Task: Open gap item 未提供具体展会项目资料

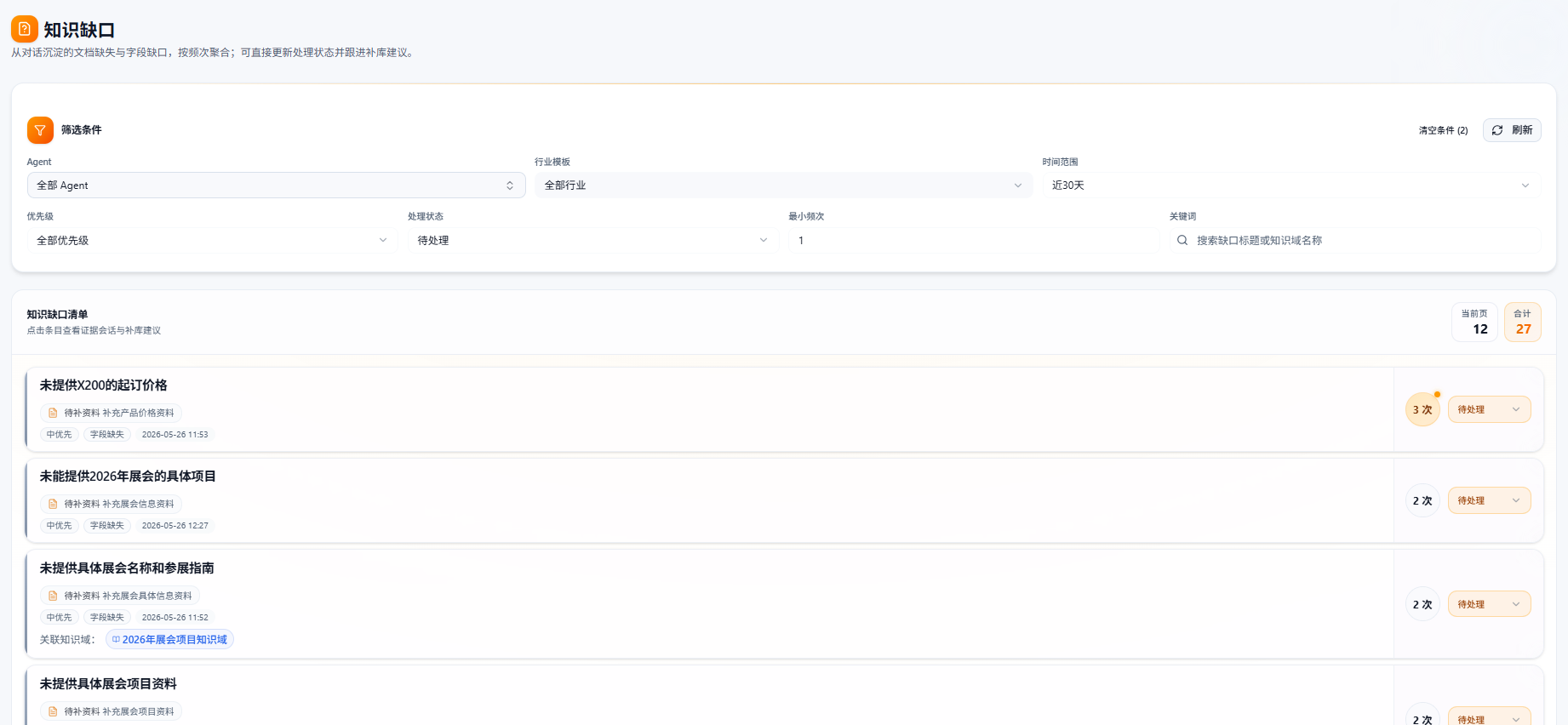Action: click(x=108, y=683)
